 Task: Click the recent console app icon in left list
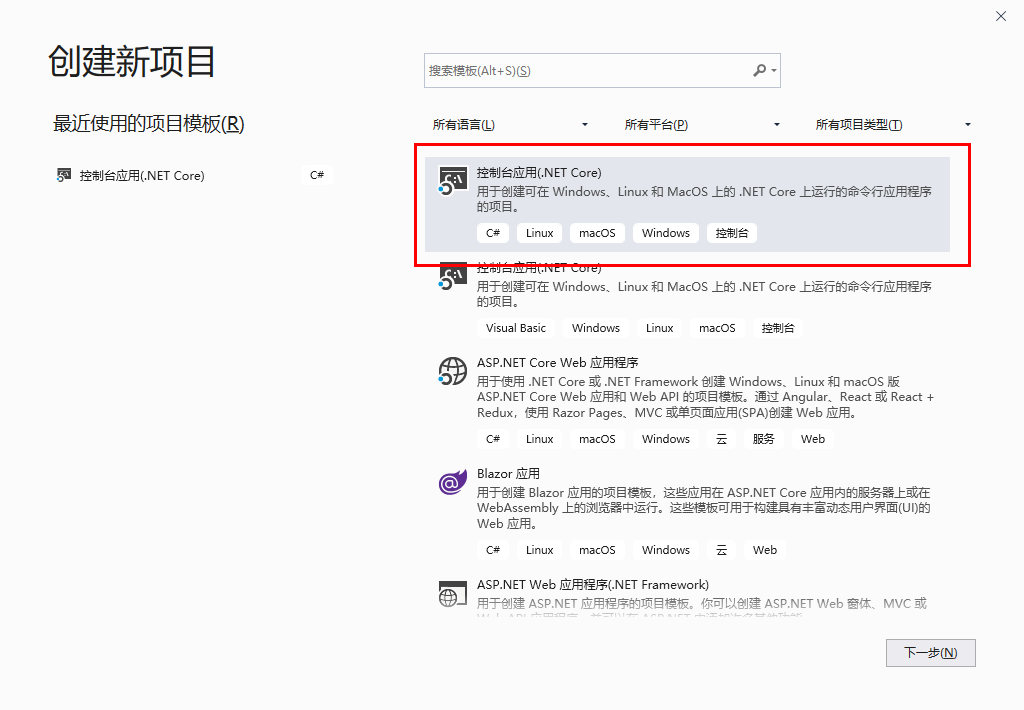point(63,175)
